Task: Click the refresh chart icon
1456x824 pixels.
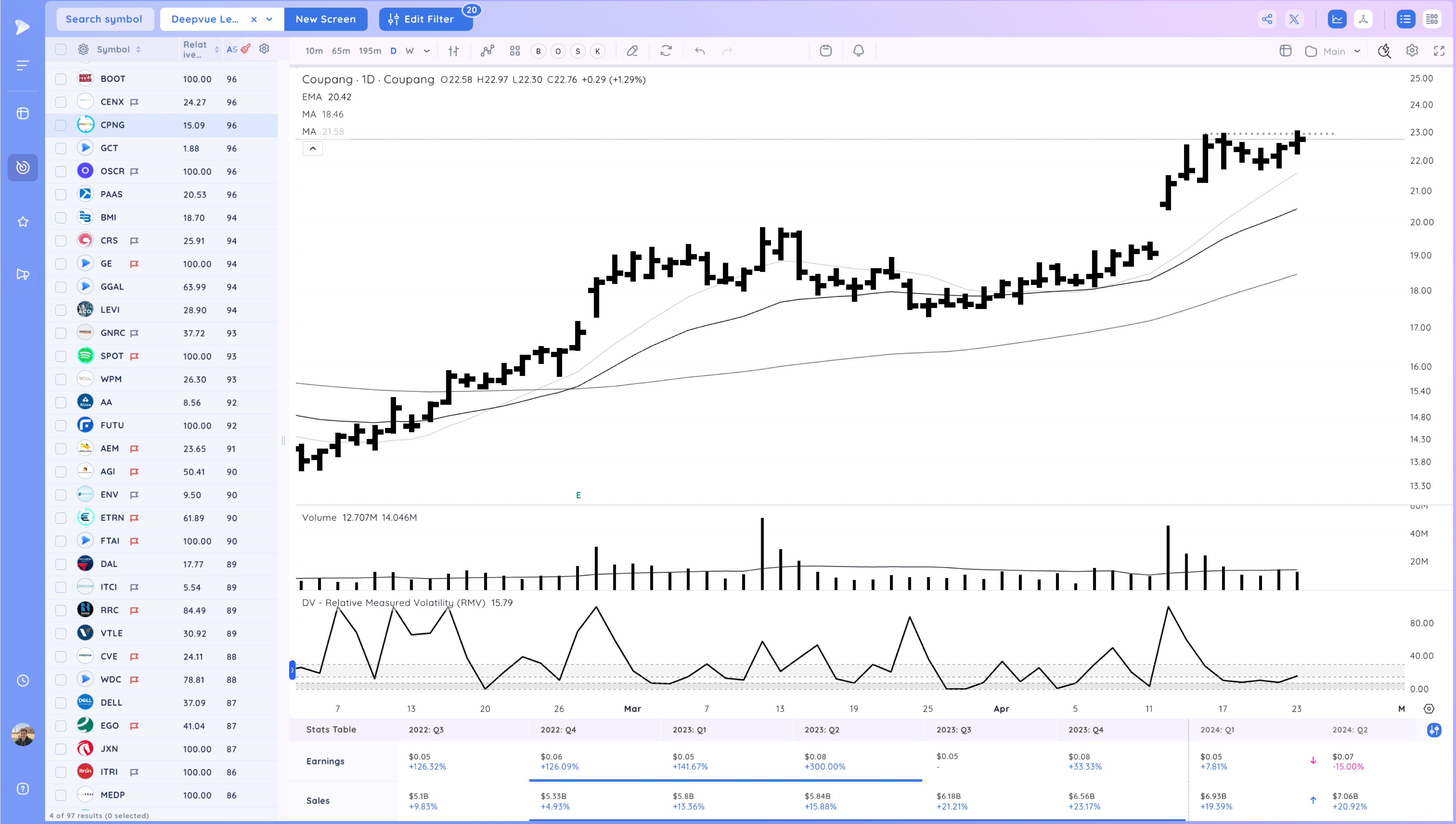Action: 666,51
